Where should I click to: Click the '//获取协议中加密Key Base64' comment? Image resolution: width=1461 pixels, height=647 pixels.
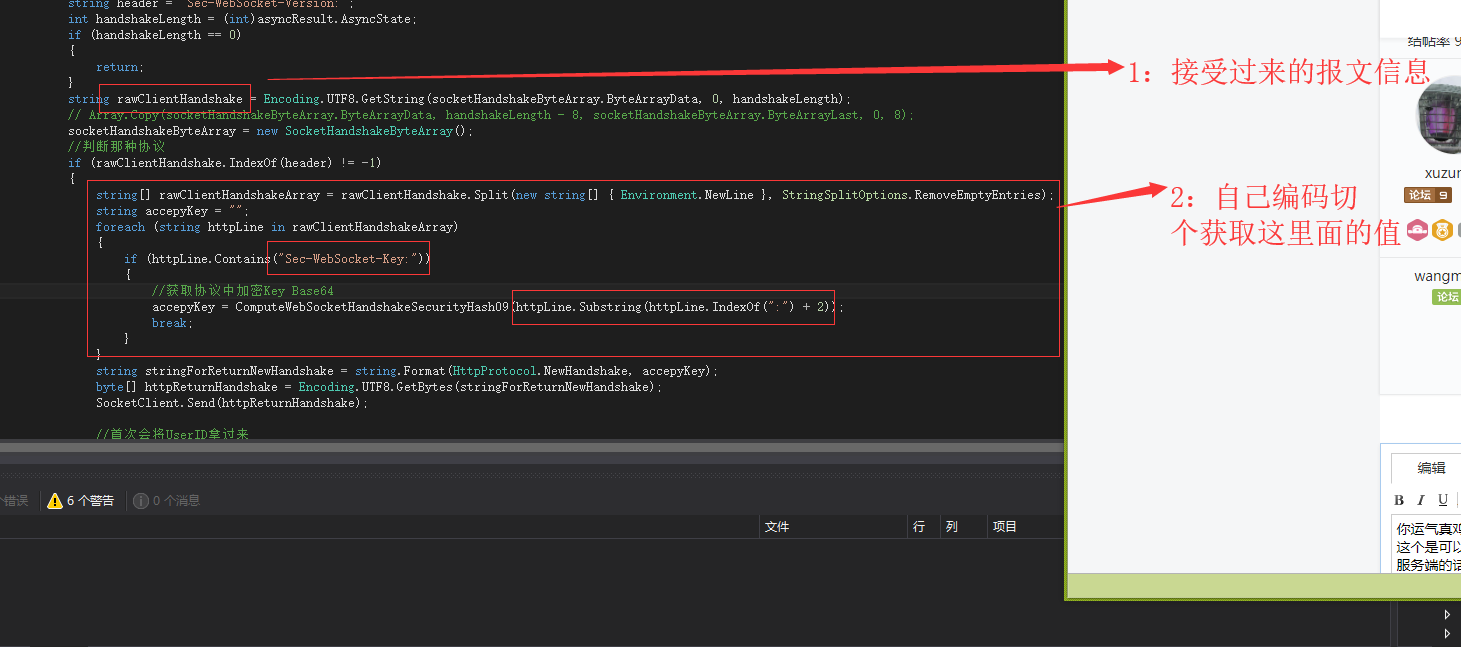[243, 291]
